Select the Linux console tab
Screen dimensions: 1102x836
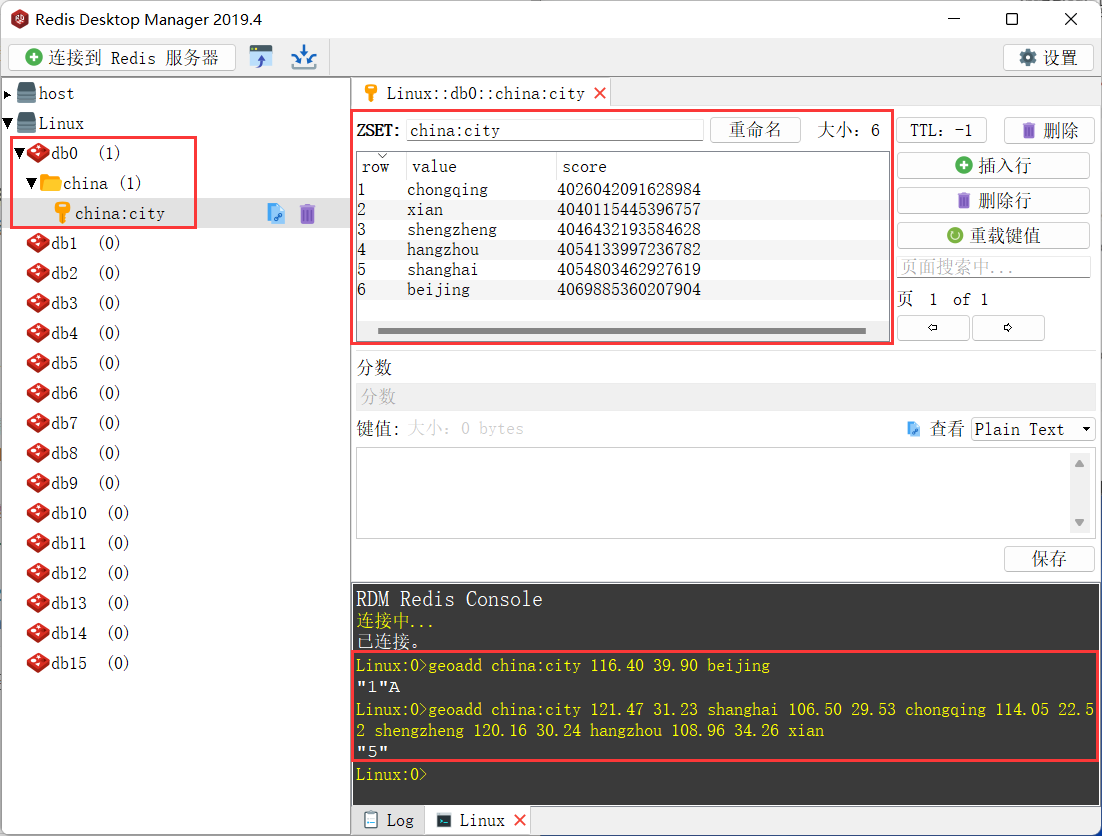click(471, 820)
